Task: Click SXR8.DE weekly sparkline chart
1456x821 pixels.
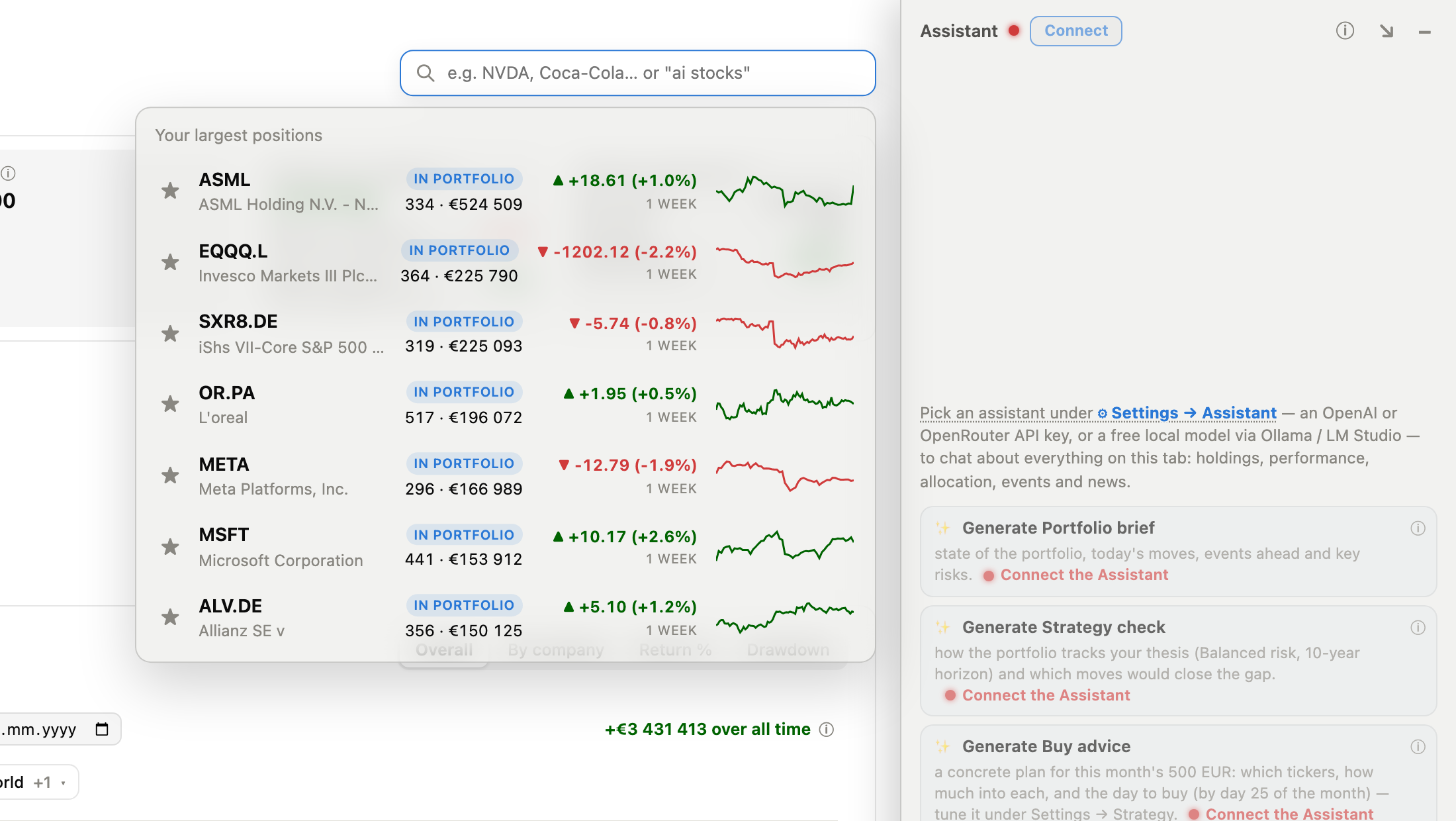Action: coord(785,332)
